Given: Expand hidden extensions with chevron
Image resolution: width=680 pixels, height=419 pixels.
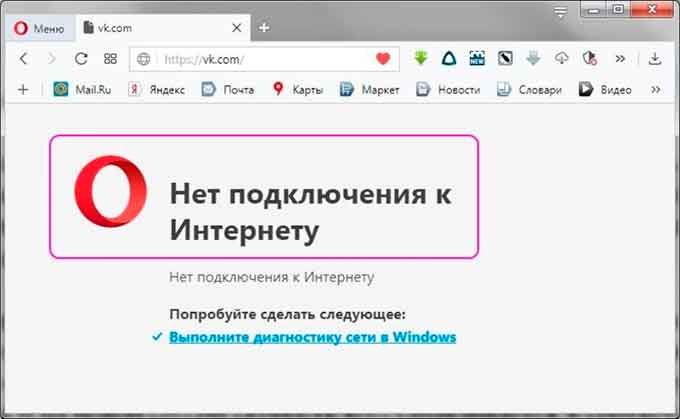Looking at the screenshot, I should (620, 59).
